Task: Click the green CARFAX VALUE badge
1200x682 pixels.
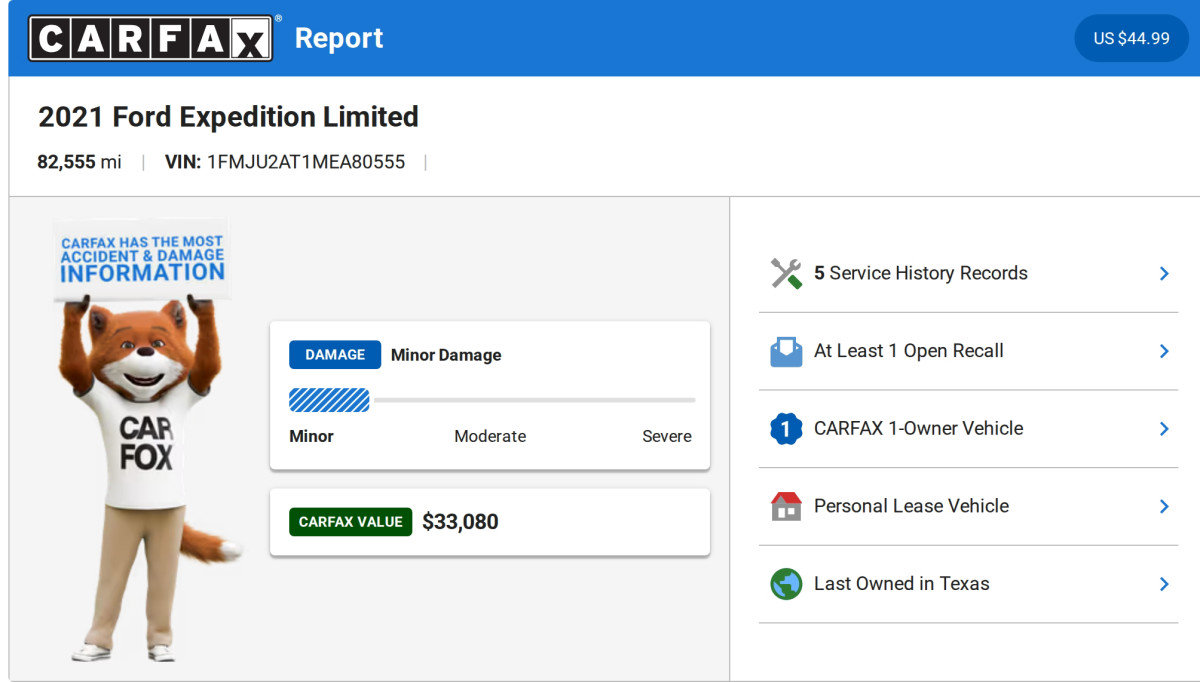Action: (350, 522)
